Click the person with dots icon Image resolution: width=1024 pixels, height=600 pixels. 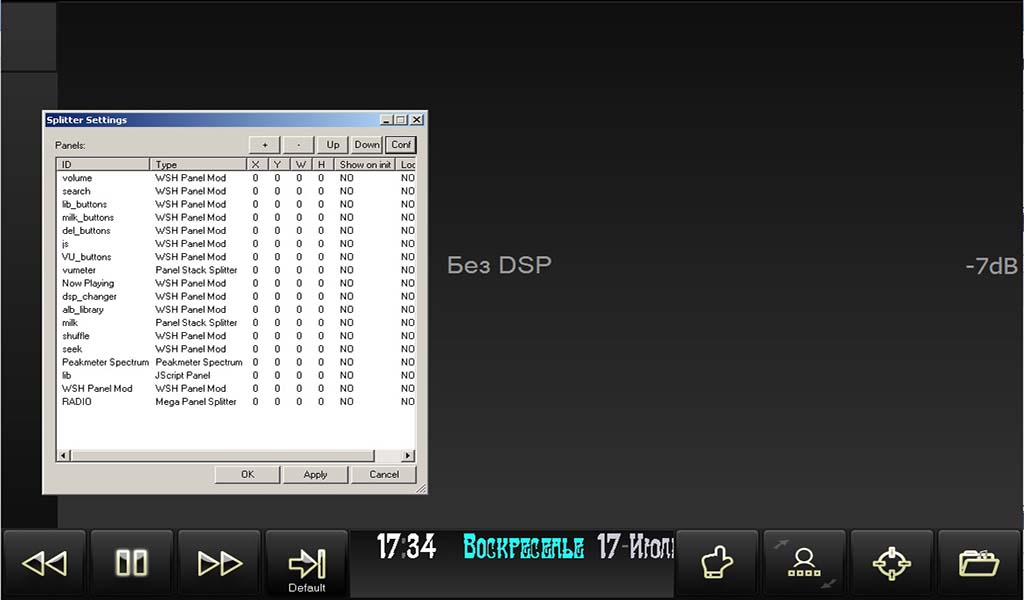click(804, 563)
